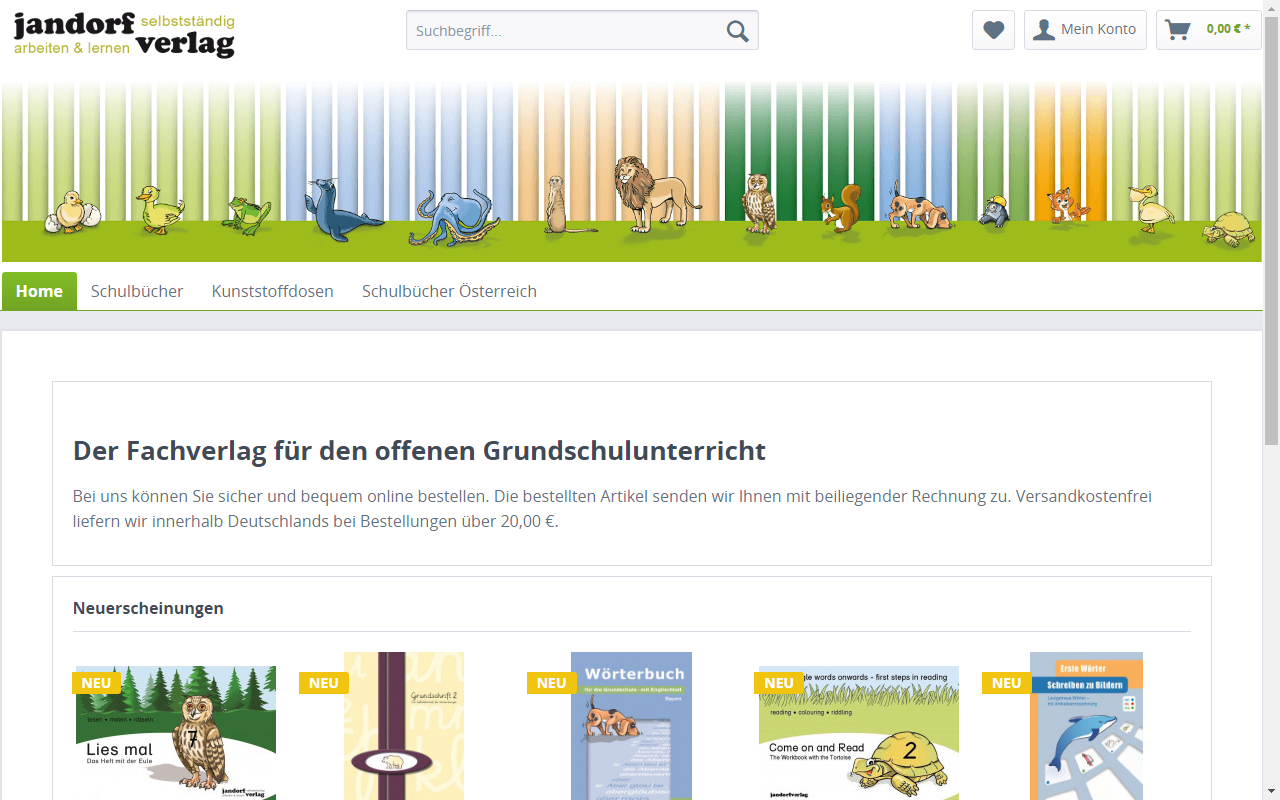Open the Lies mal owl book
The image size is (1280, 800).
tap(176, 733)
